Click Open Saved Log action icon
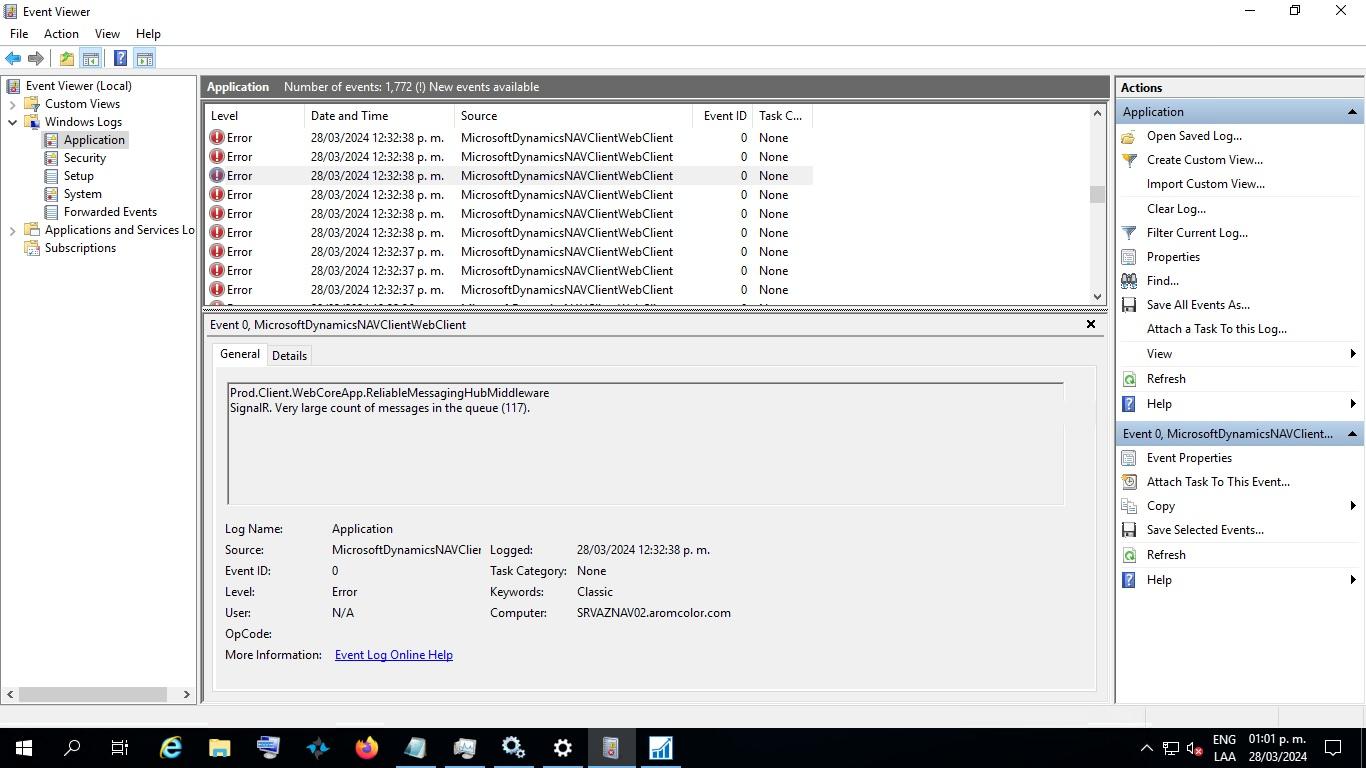 point(1129,136)
